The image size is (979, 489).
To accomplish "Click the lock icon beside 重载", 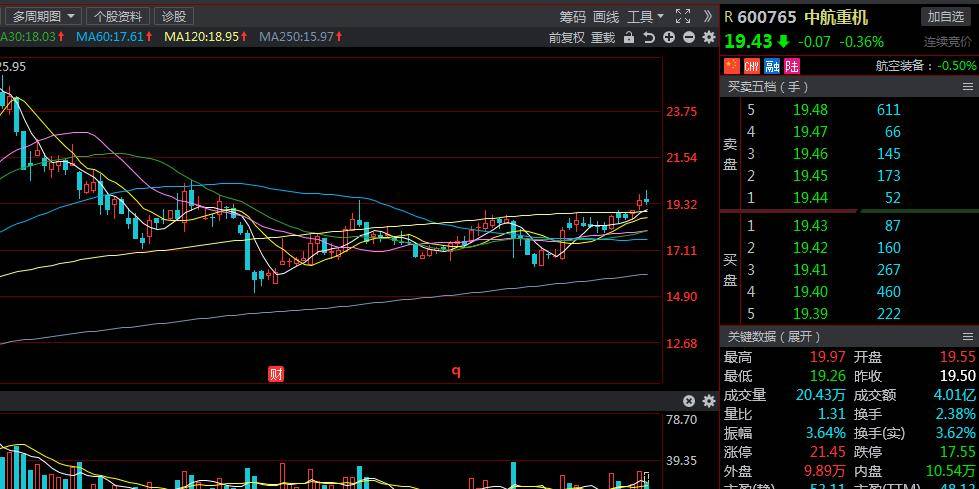I will point(629,37).
